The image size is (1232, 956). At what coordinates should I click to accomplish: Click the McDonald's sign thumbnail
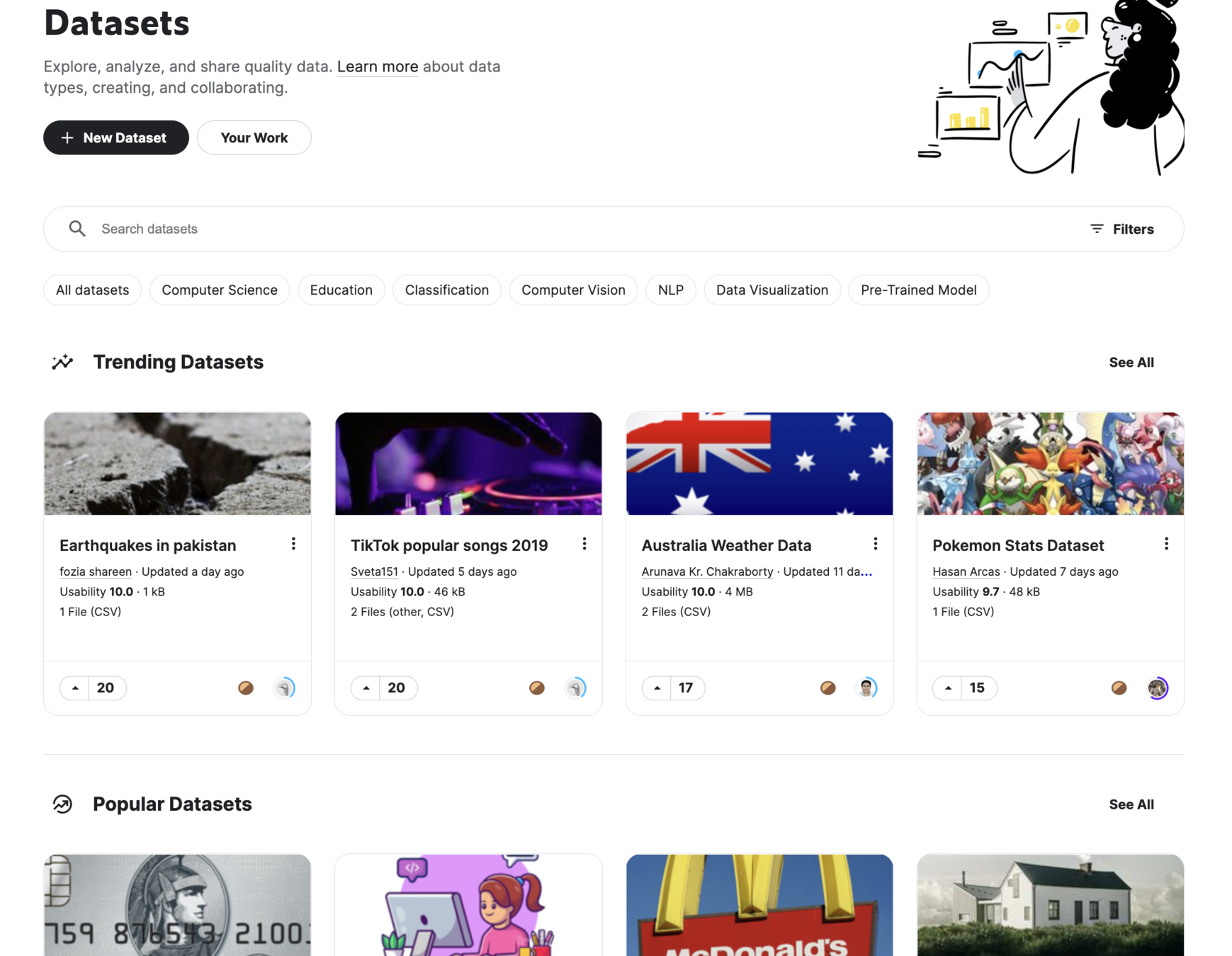(759, 905)
